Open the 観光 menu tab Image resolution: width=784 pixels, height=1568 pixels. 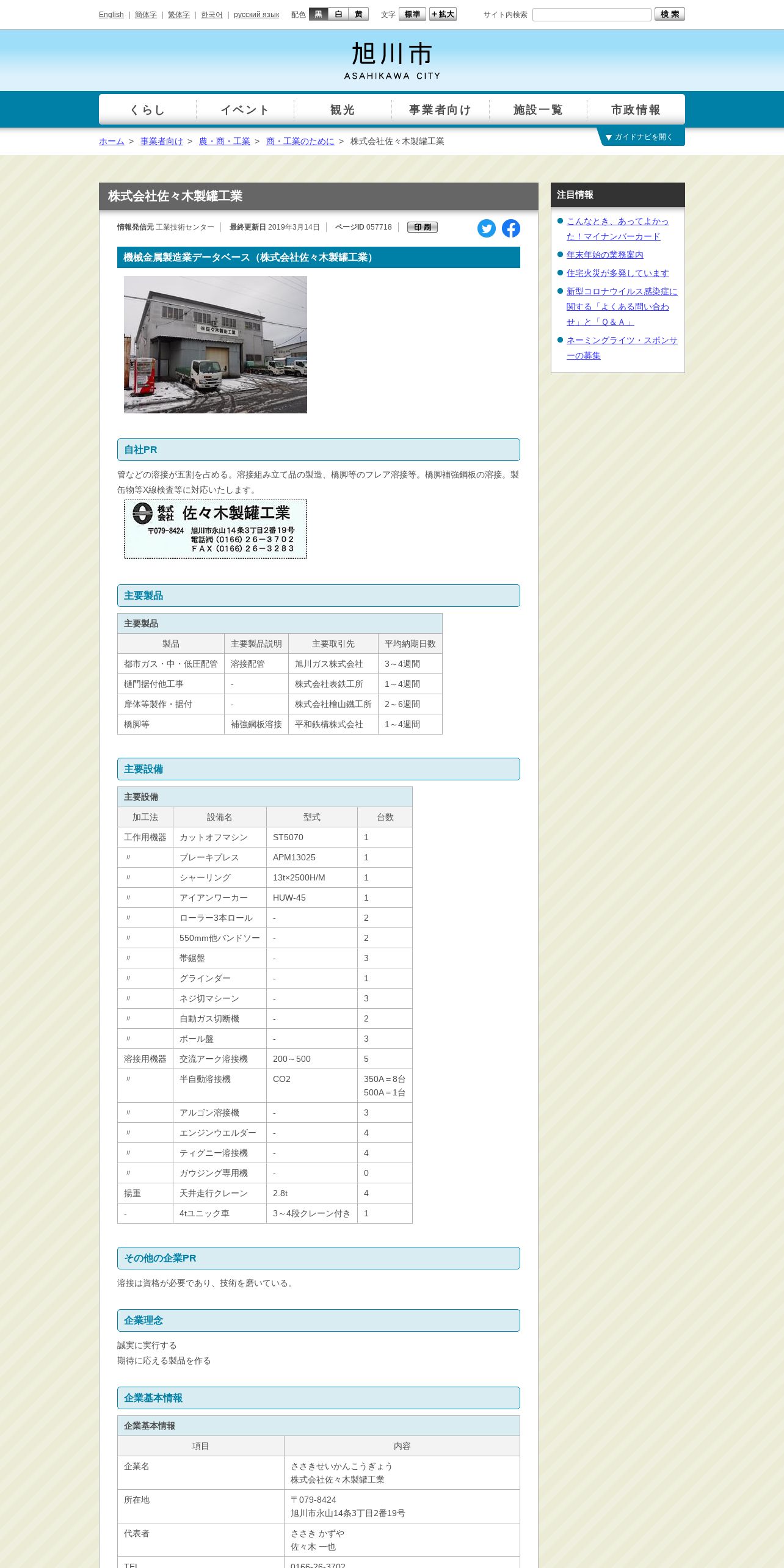coord(343,109)
